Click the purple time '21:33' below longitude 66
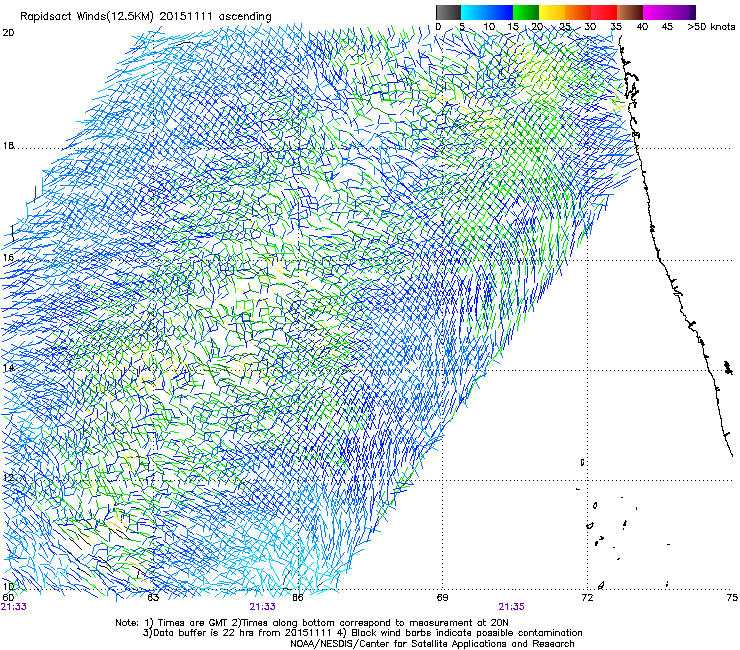The width and height of the screenshot is (740, 650). 262,607
